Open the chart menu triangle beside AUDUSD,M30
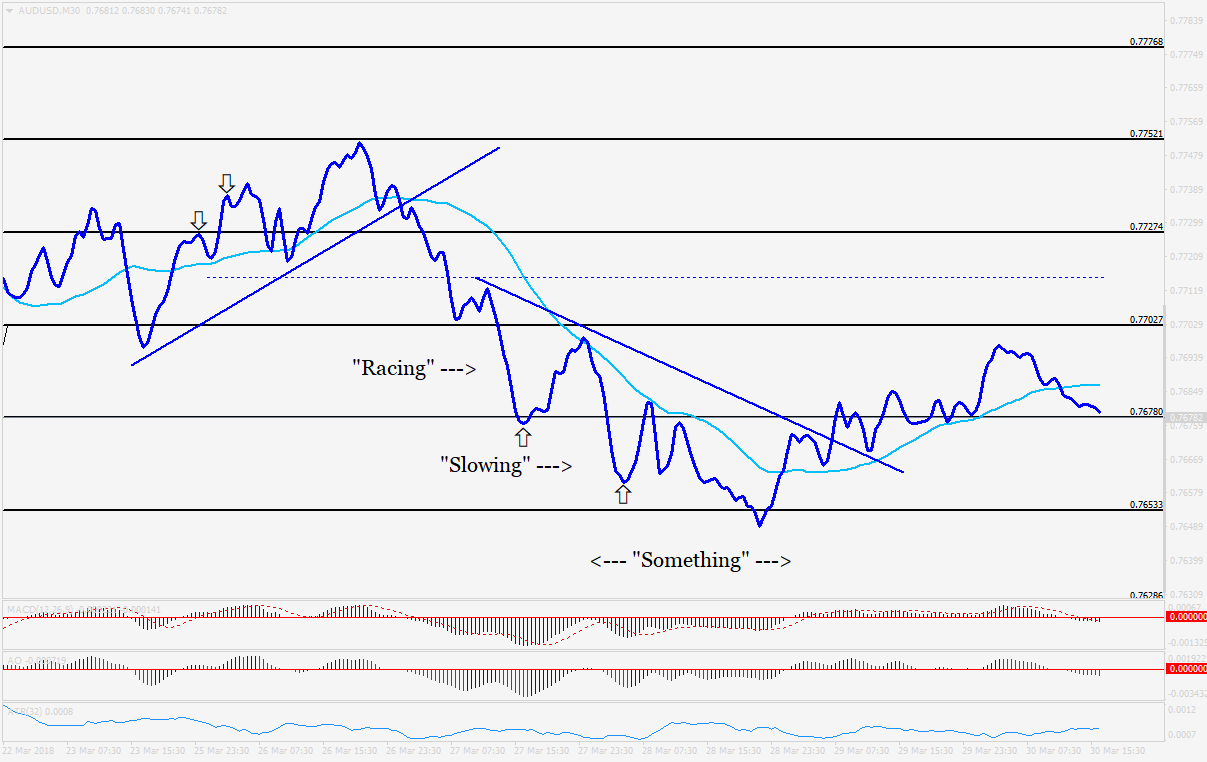 tap(9, 10)
